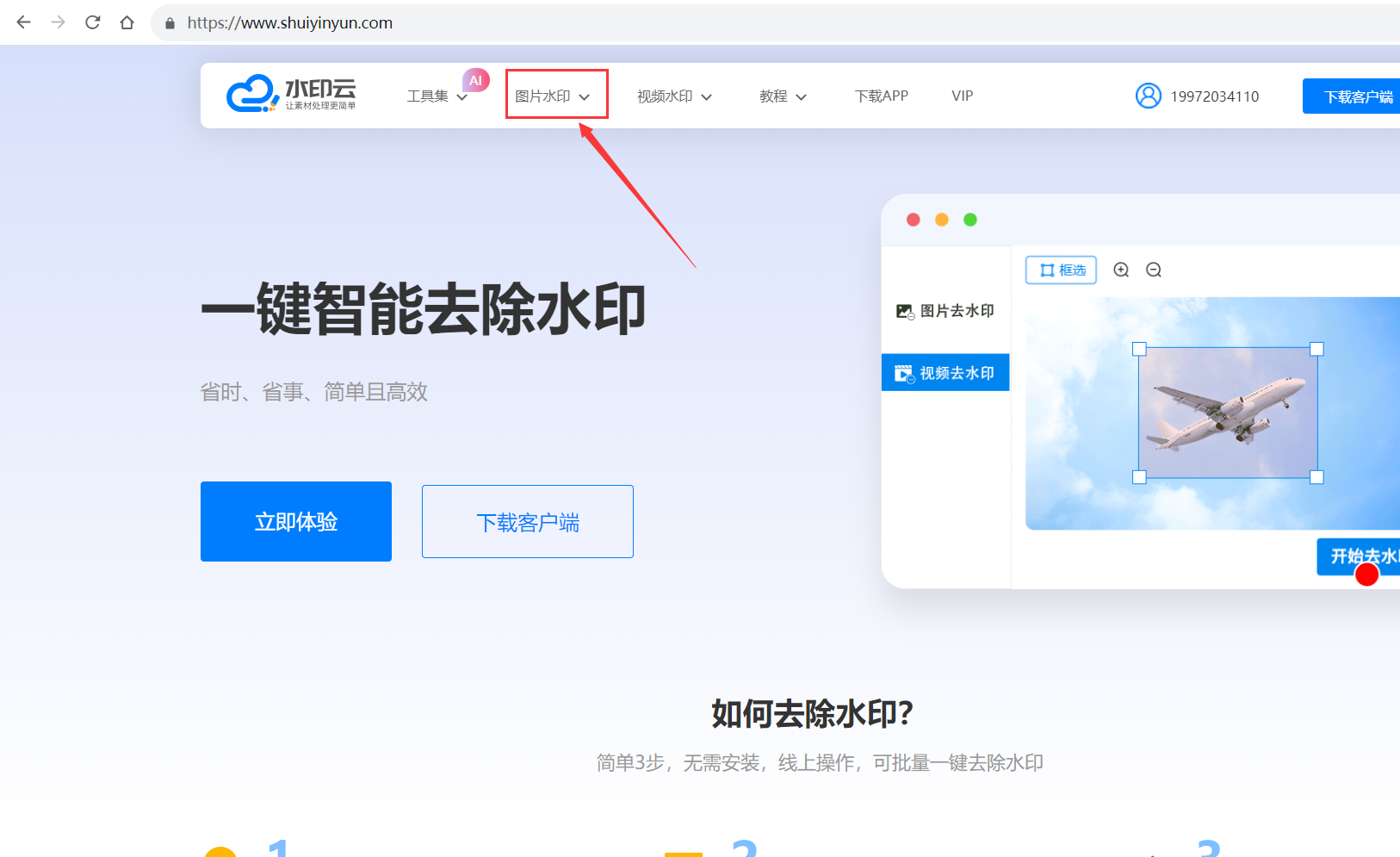
Task: Click the 开始去水印 button
Action: [1359, 556]
